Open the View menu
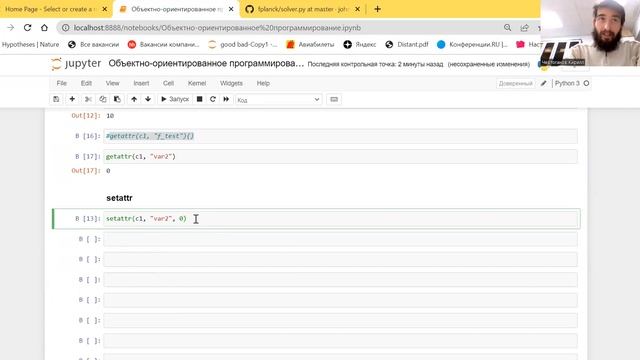 tap(112, 83)
